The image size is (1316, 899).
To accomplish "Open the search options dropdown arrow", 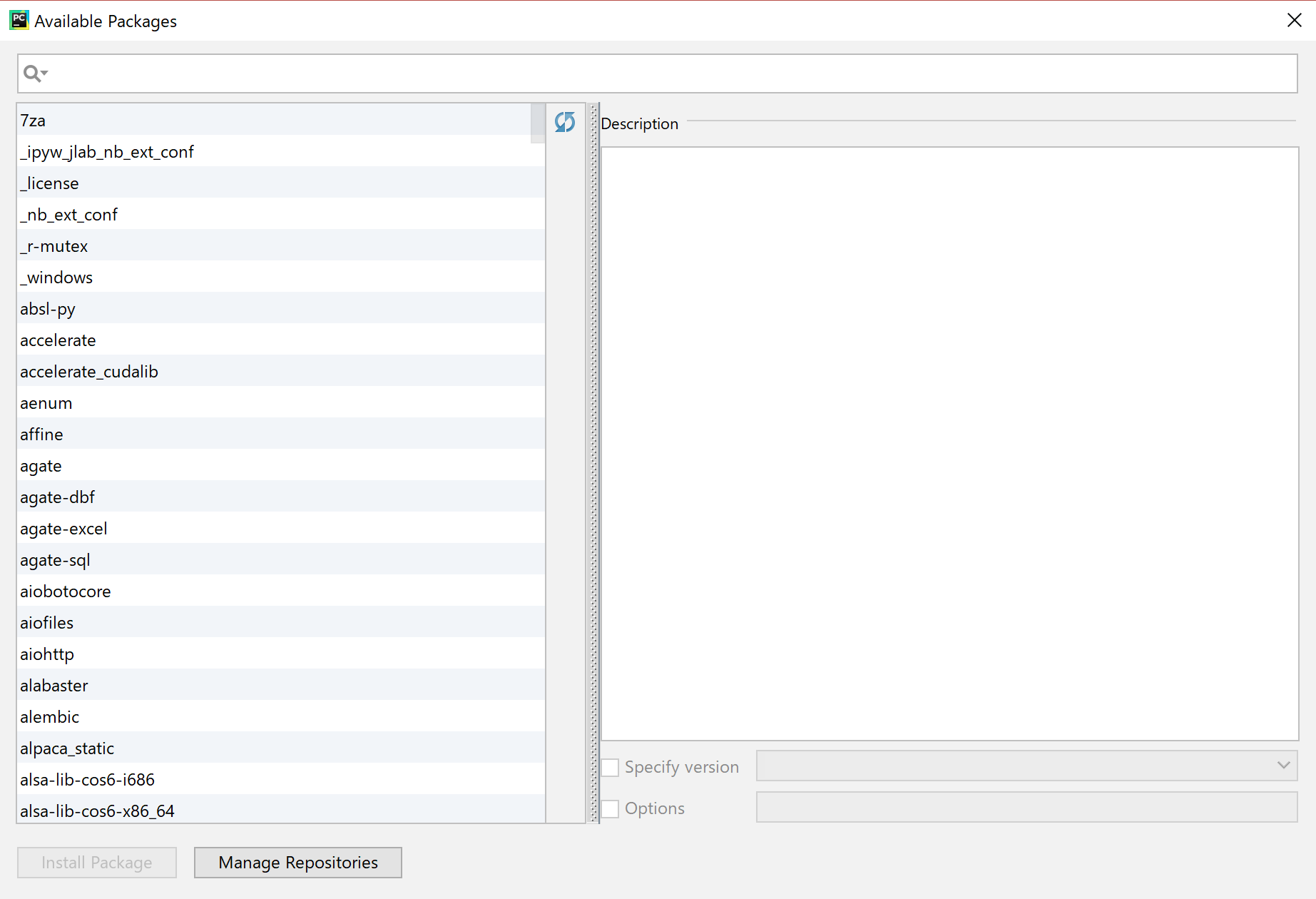I will tap(43, 76).
